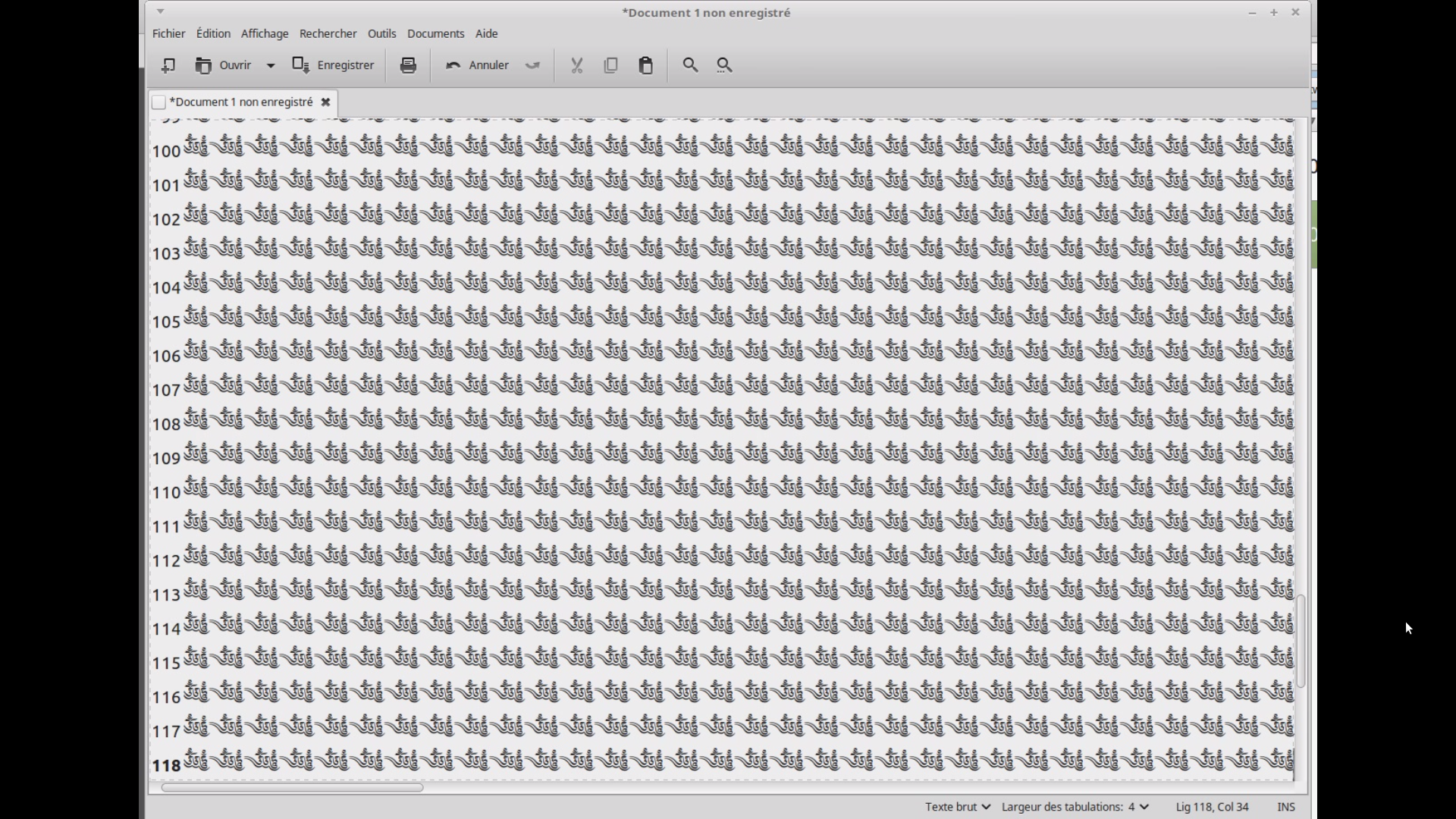Viewport: 1456px width, 819px height.
Task: Click the cut scissors icon
Action: pyautogui.click(x=576, y=65)
